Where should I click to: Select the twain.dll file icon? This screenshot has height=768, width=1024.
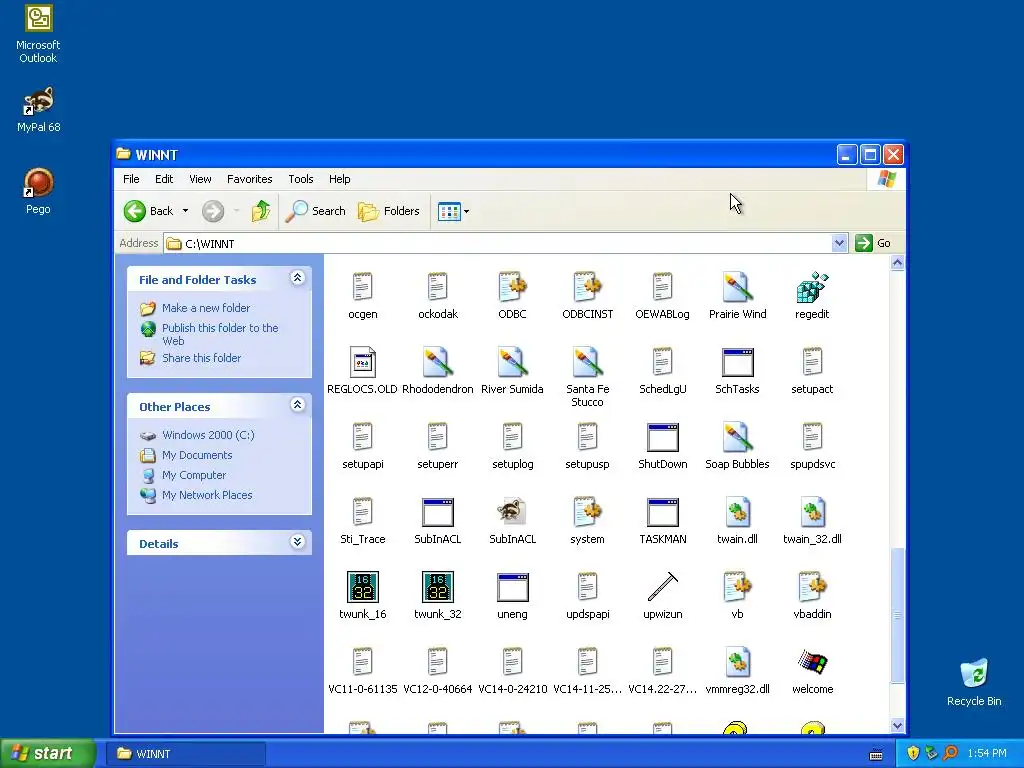pos(737,513)
